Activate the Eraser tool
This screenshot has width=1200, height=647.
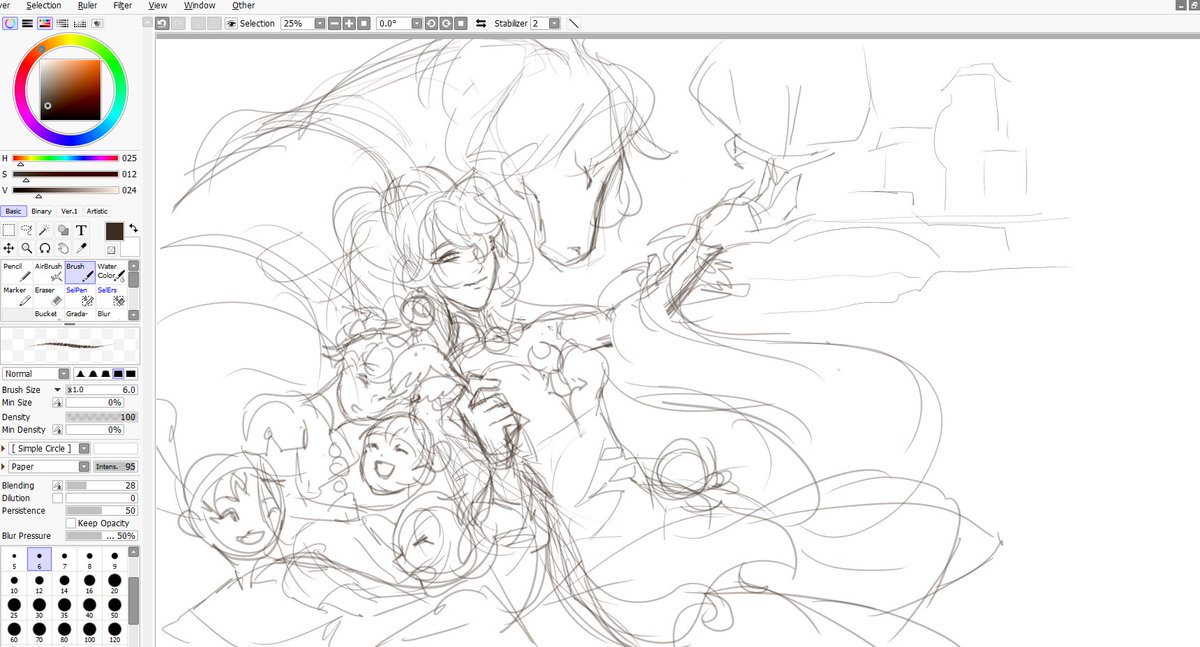49,296
